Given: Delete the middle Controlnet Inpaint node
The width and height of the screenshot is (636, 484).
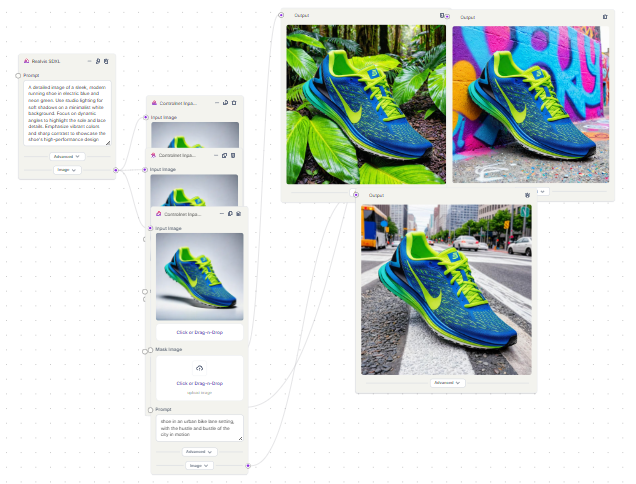Looking at the screenshot, I should tap(233, 155).
